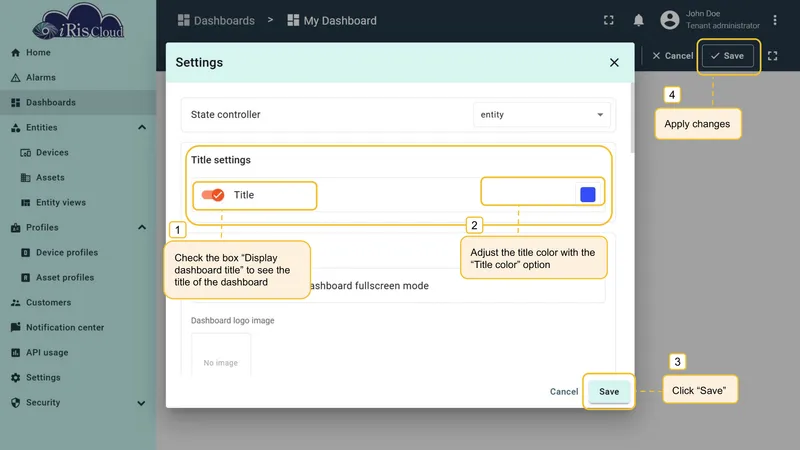This screenshot has height=450, width=800.
Task: Click the John Doe user name text
Action: click(703, 14)
